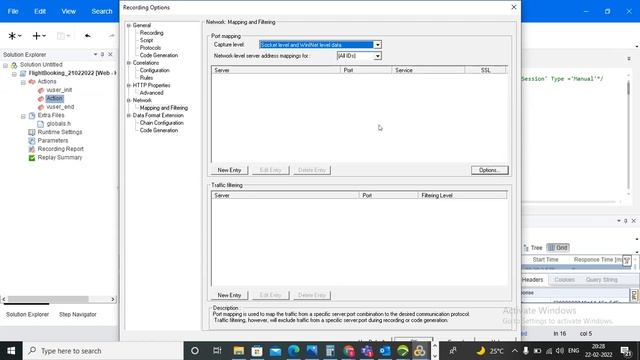640x360 pixels.
Task: Collapse the Actions folder node
Action: point(23,82)
